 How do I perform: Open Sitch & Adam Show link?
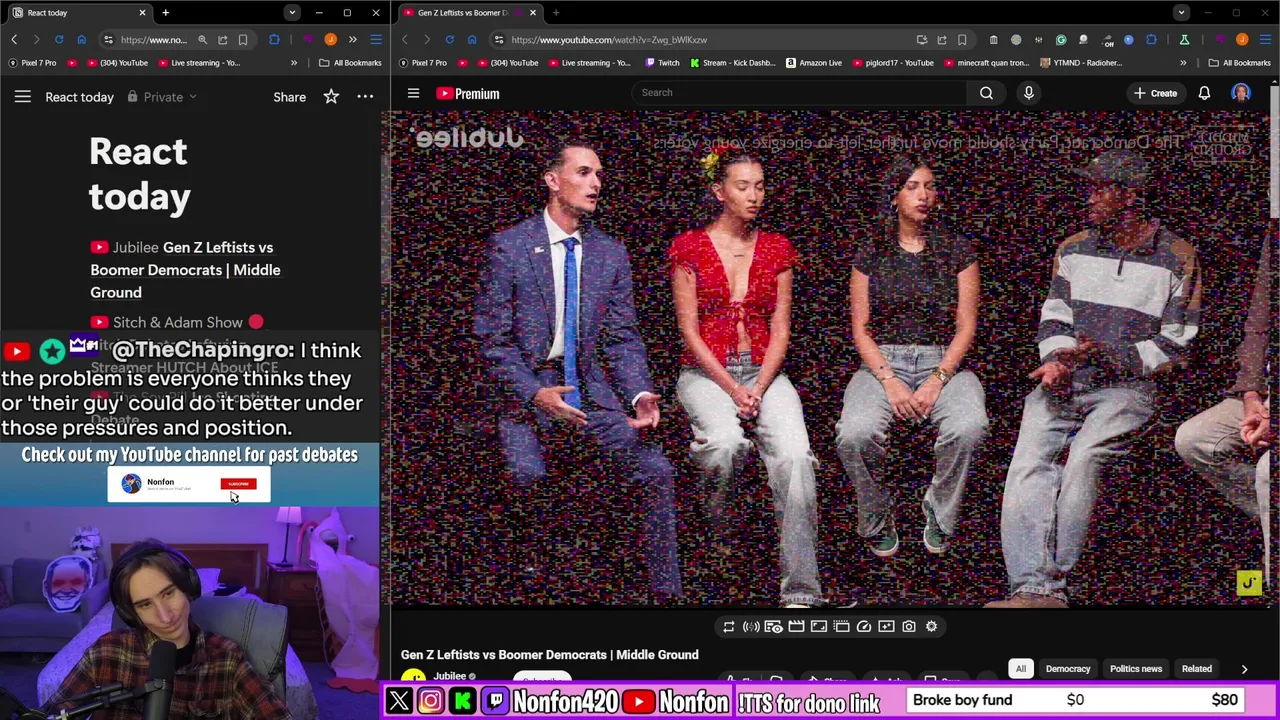pyautogui.click(x=177, y=322)
